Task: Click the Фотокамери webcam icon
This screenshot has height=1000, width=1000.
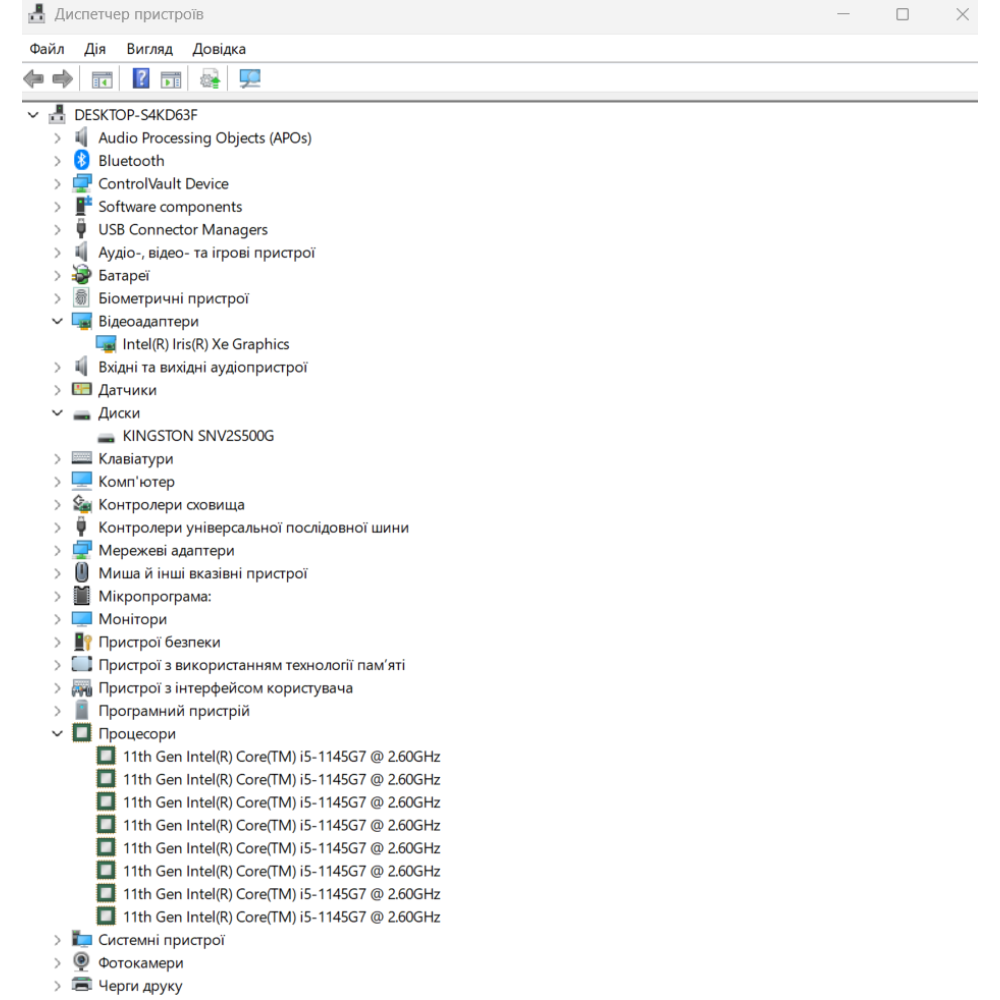Action: point(82,963)
